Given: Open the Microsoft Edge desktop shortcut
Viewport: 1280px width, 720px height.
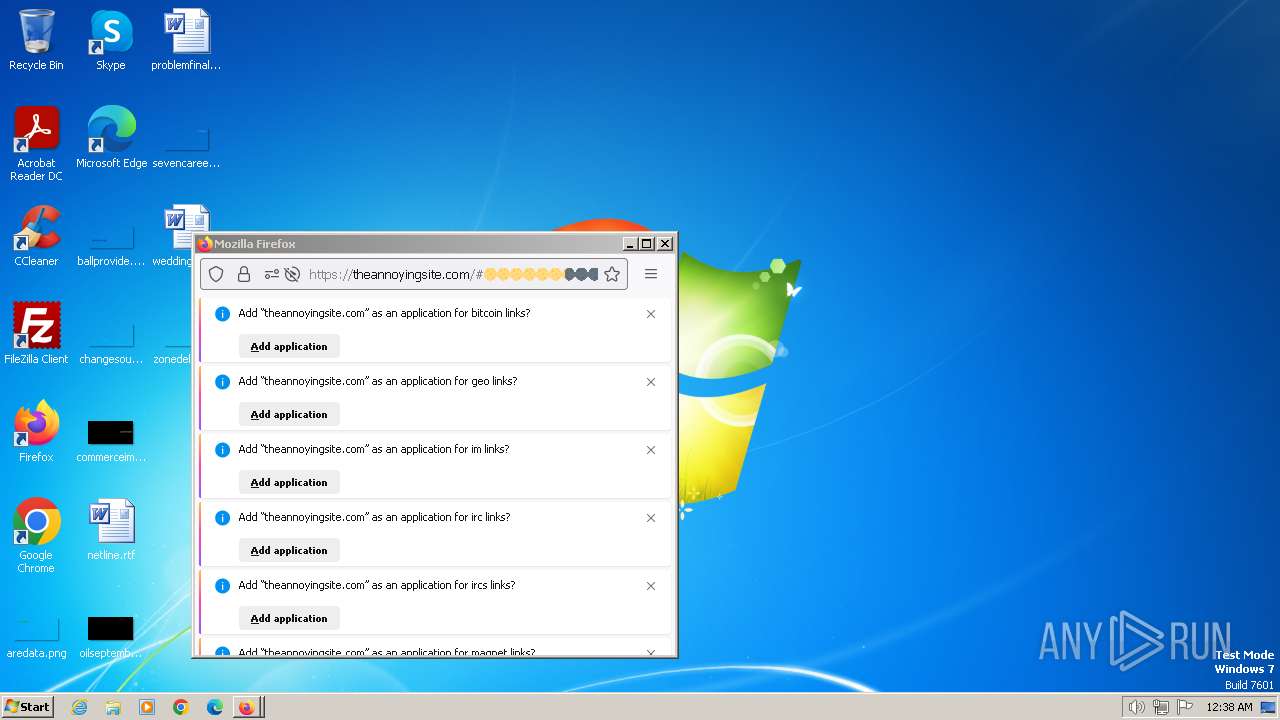Looking at the screenshot, I should click(111, 139).
